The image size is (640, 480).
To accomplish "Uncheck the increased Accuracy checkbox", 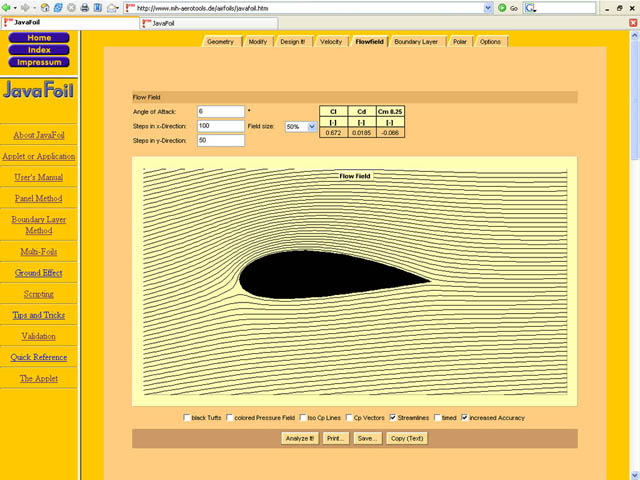I will click(x=464, y=418).
